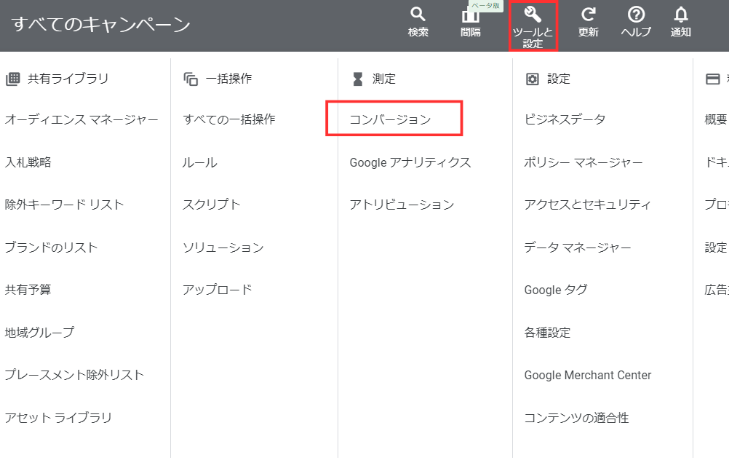Image resolution: width=729 pixels, height=460 pixels.
Task: Click すべてのキャンペーン title
Action: (x=101, y=24)
